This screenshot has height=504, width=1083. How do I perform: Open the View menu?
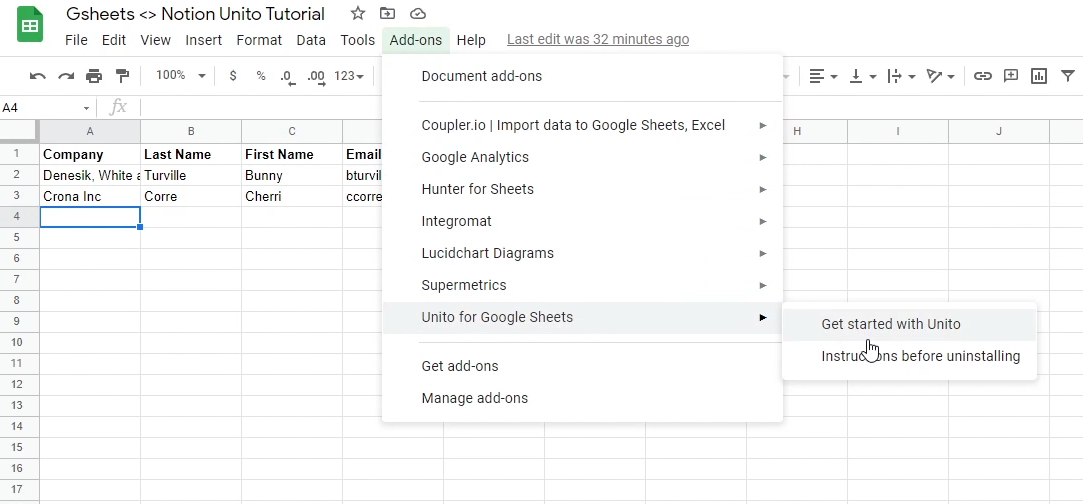click(155, 40)
